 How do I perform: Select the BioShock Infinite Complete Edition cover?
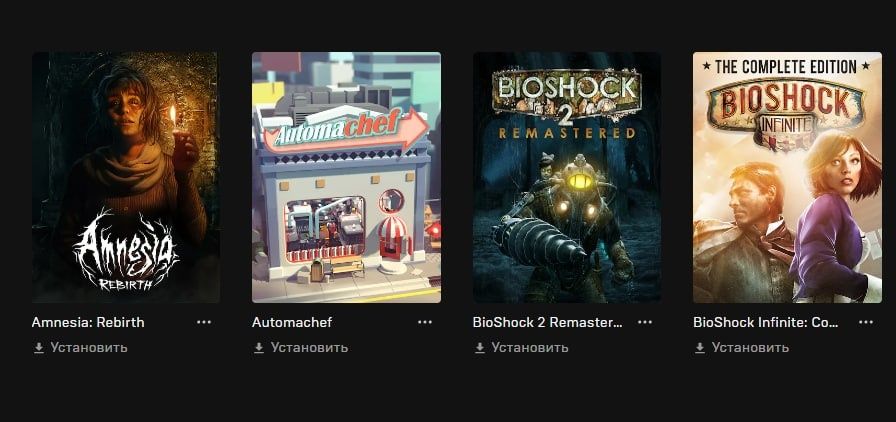coord(787,177)
